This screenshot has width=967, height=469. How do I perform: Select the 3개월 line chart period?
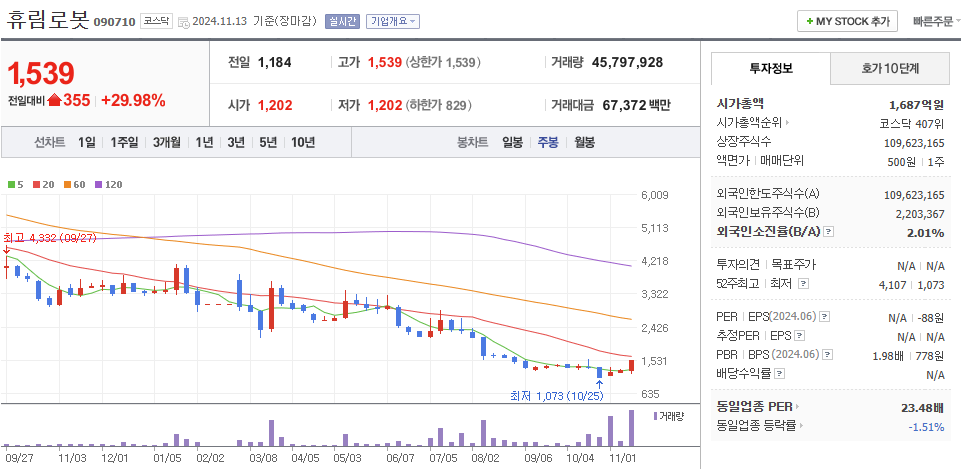(x=167, y=143)
